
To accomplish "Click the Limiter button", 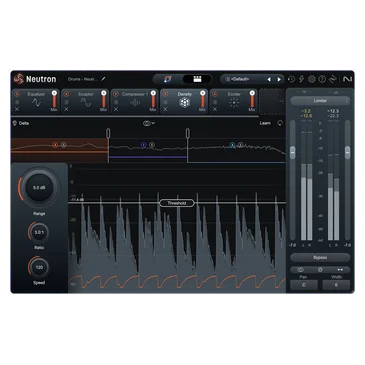I will (x=320, y=101).
